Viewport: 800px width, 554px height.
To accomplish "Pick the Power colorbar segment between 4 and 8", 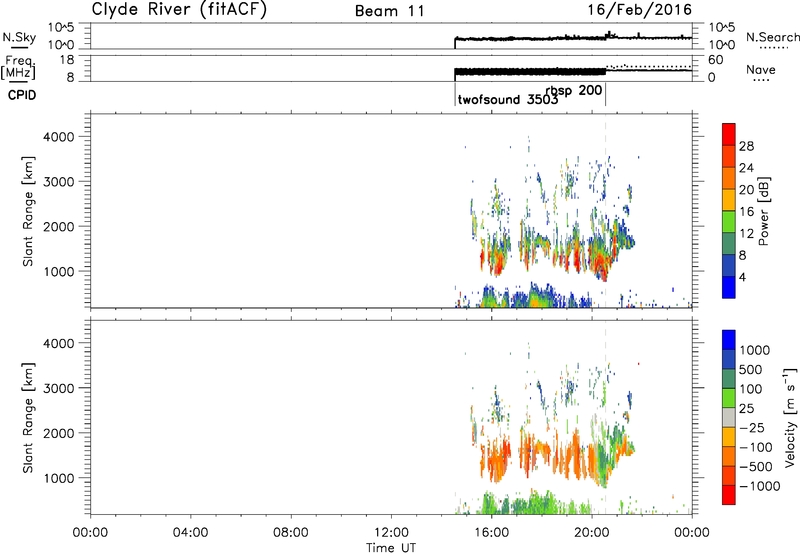I will 729,265.
